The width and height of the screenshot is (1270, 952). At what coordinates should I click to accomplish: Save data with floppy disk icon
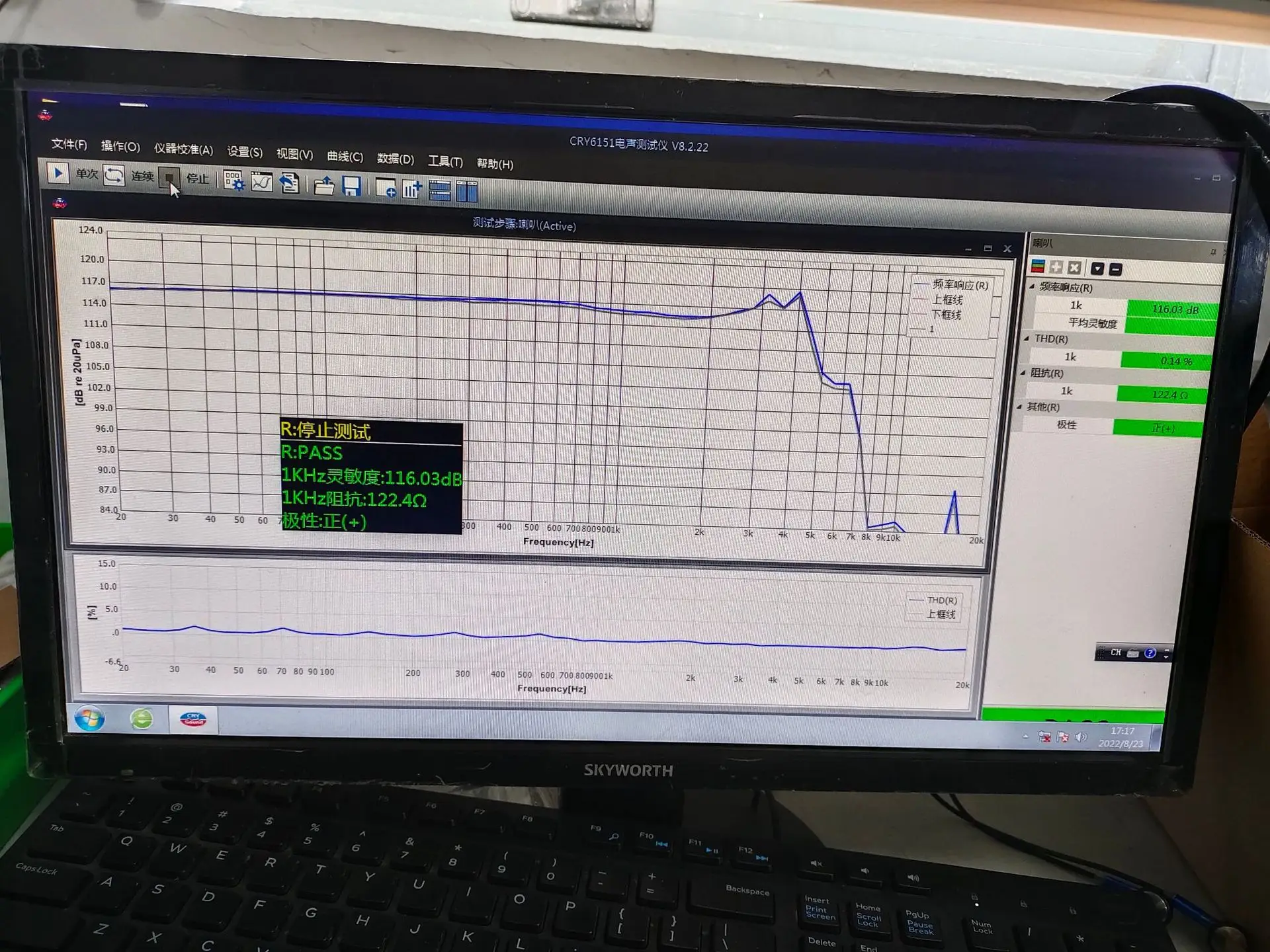pyautogui.click(x=351, y=187)
